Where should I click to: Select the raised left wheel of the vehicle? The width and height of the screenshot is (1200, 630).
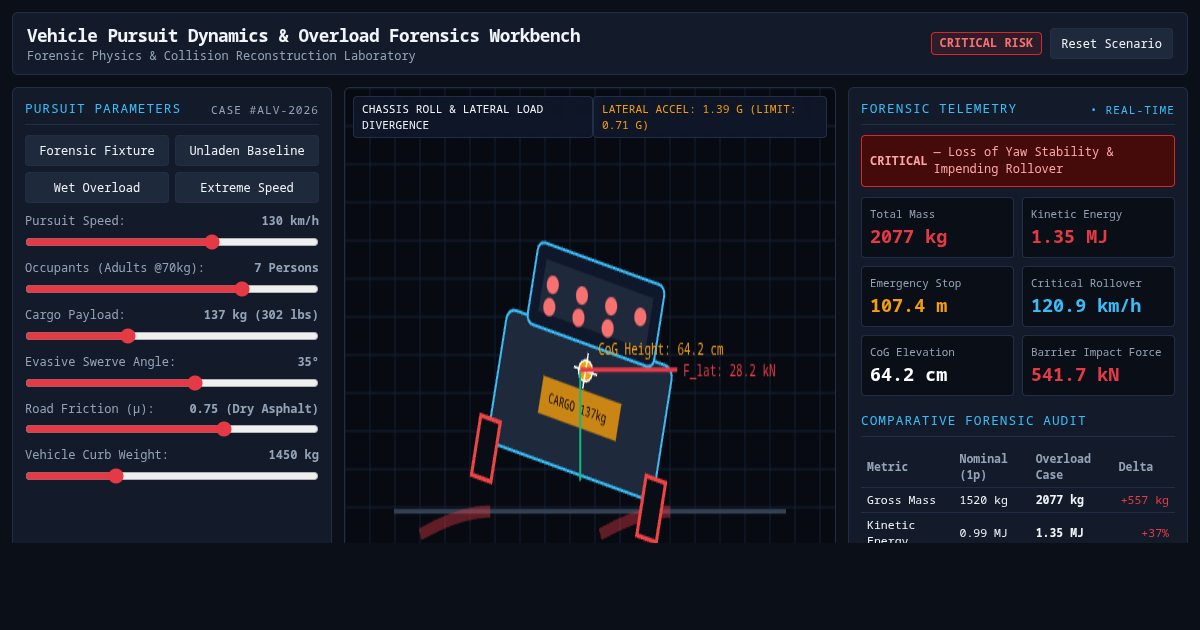(485, 448)
